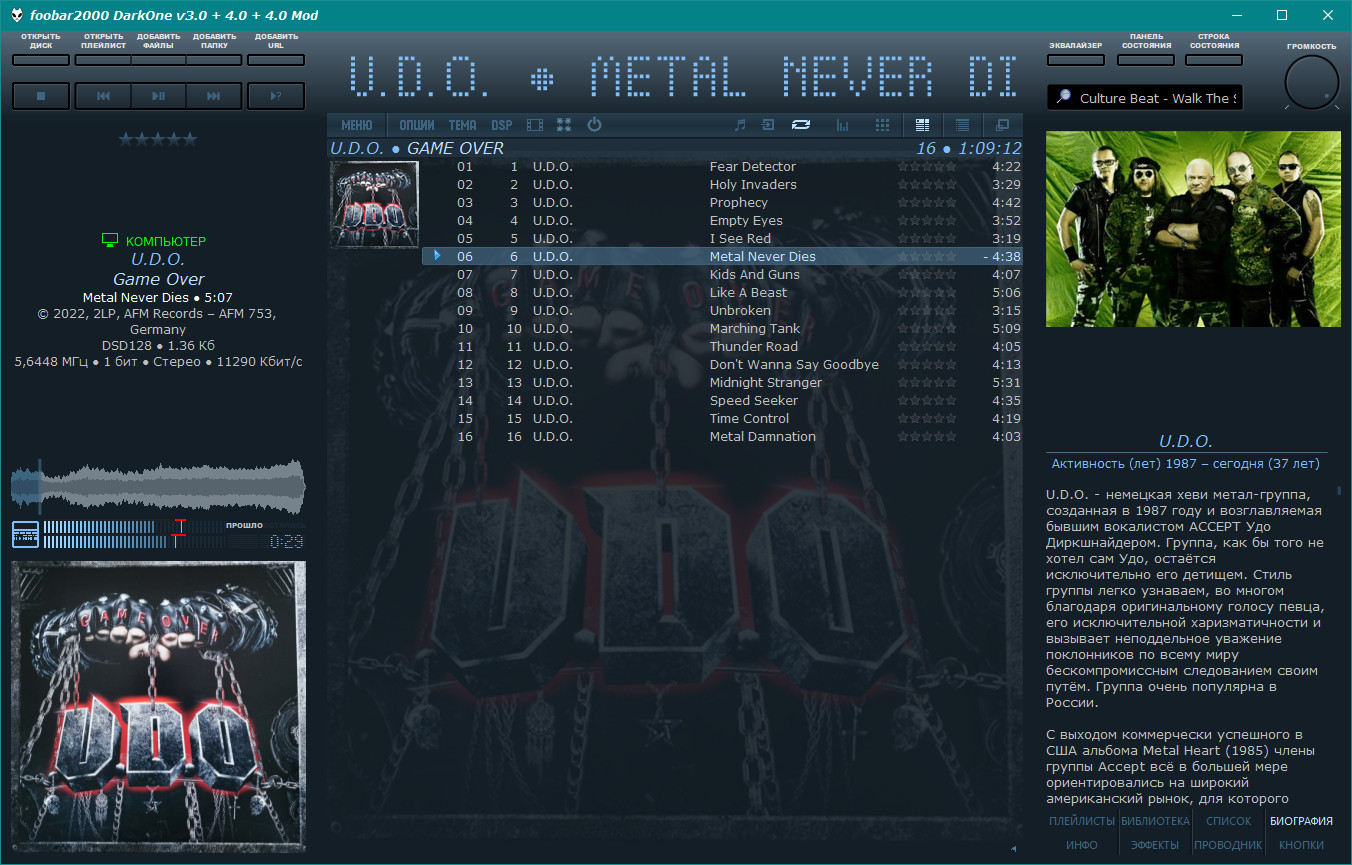1352x865 pixels.
Task: Click the meter mode icon beside VU meter
Action: [x=25, y=534]
